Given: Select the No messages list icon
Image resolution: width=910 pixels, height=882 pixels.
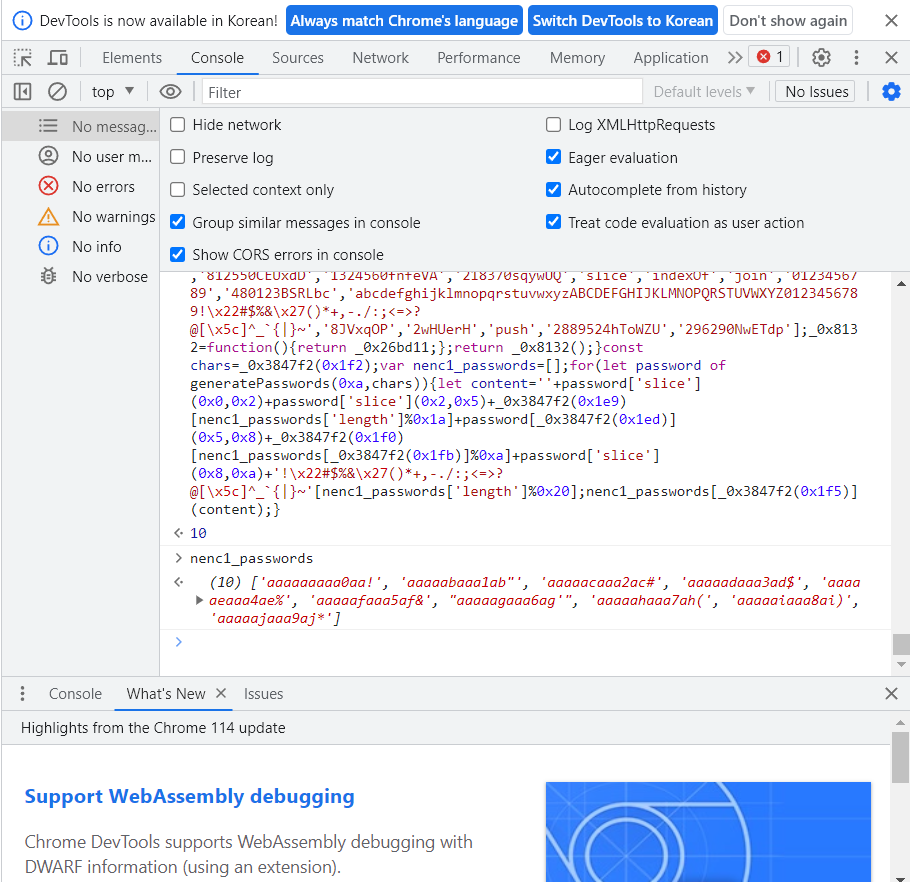Looking at the screenshot, I should [x=48, y=126].
